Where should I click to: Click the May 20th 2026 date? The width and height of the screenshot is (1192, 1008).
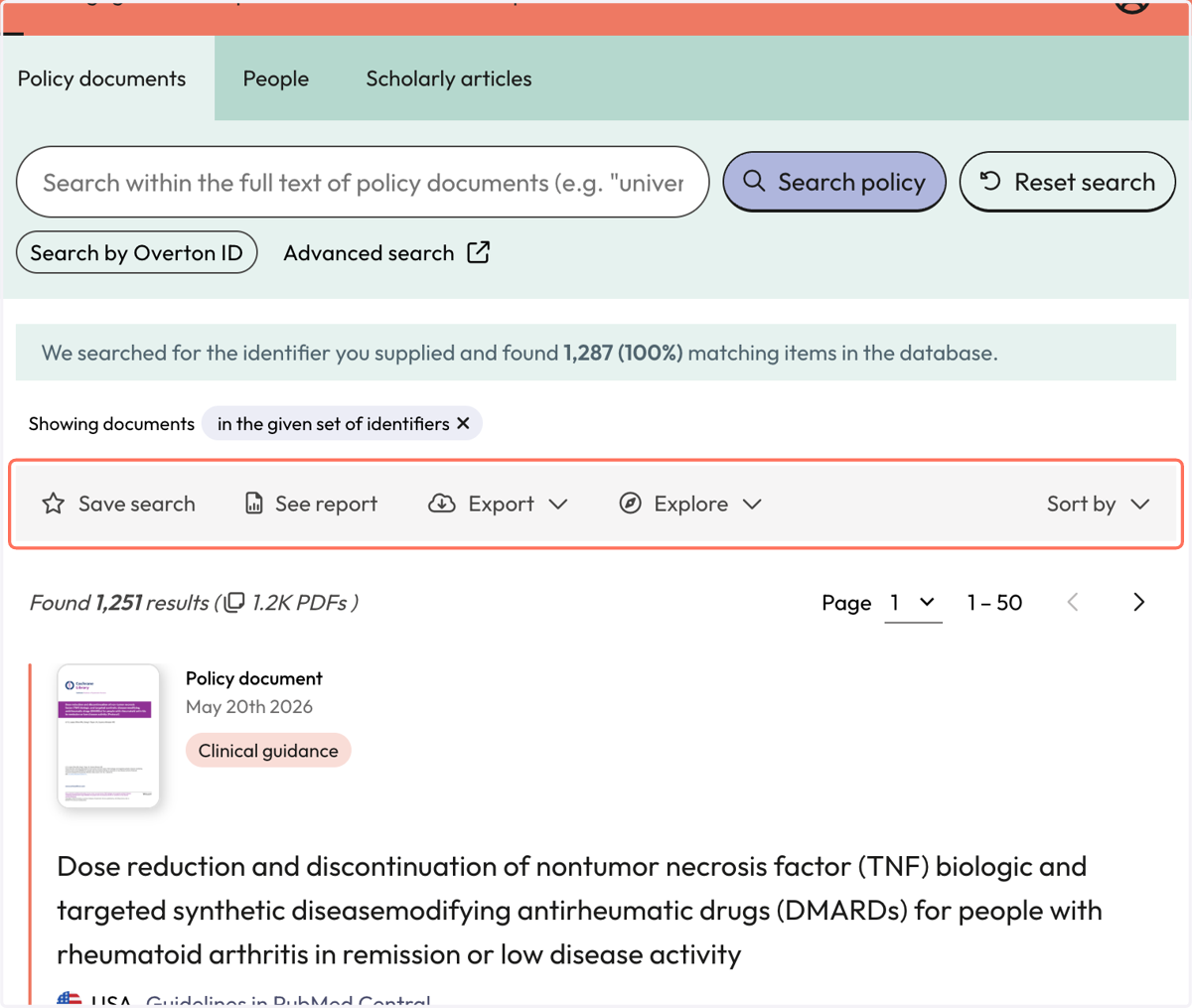[249, 707]
